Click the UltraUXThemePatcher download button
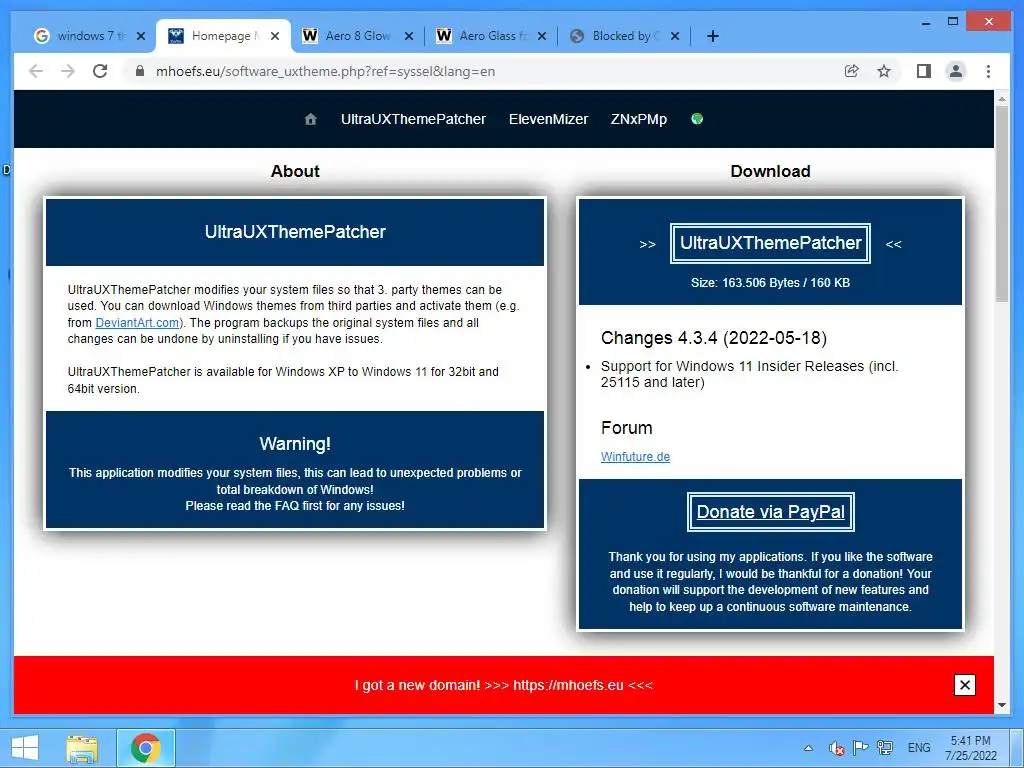Screen dimensions: 1024x768 pyautogui.click(x=771, y=244)
